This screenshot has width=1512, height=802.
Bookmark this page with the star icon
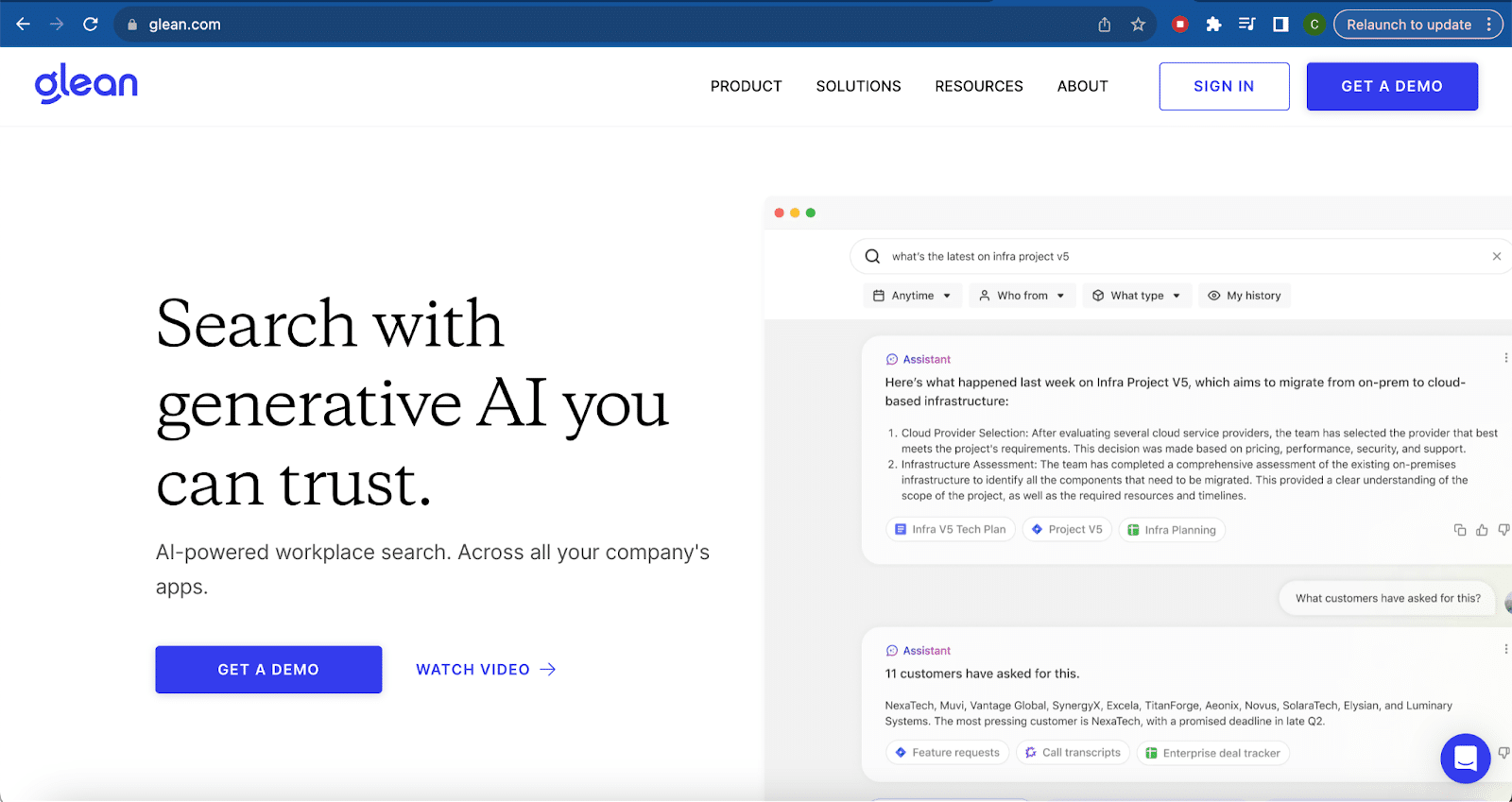[1138, 25]
